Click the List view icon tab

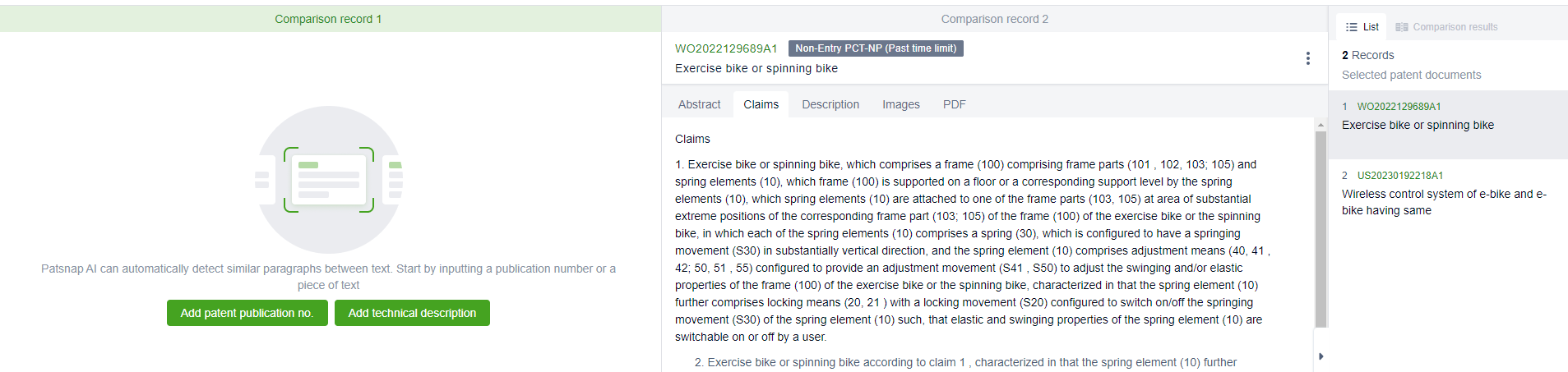[1362, 27]
